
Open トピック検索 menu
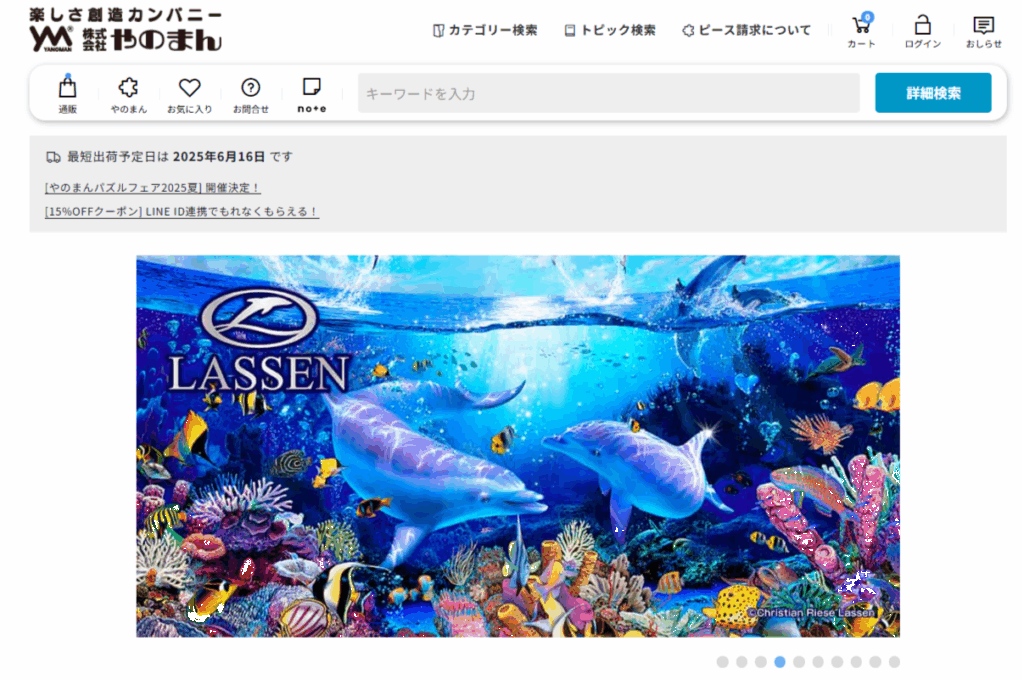pyautogui.click(x=610, y=30)
